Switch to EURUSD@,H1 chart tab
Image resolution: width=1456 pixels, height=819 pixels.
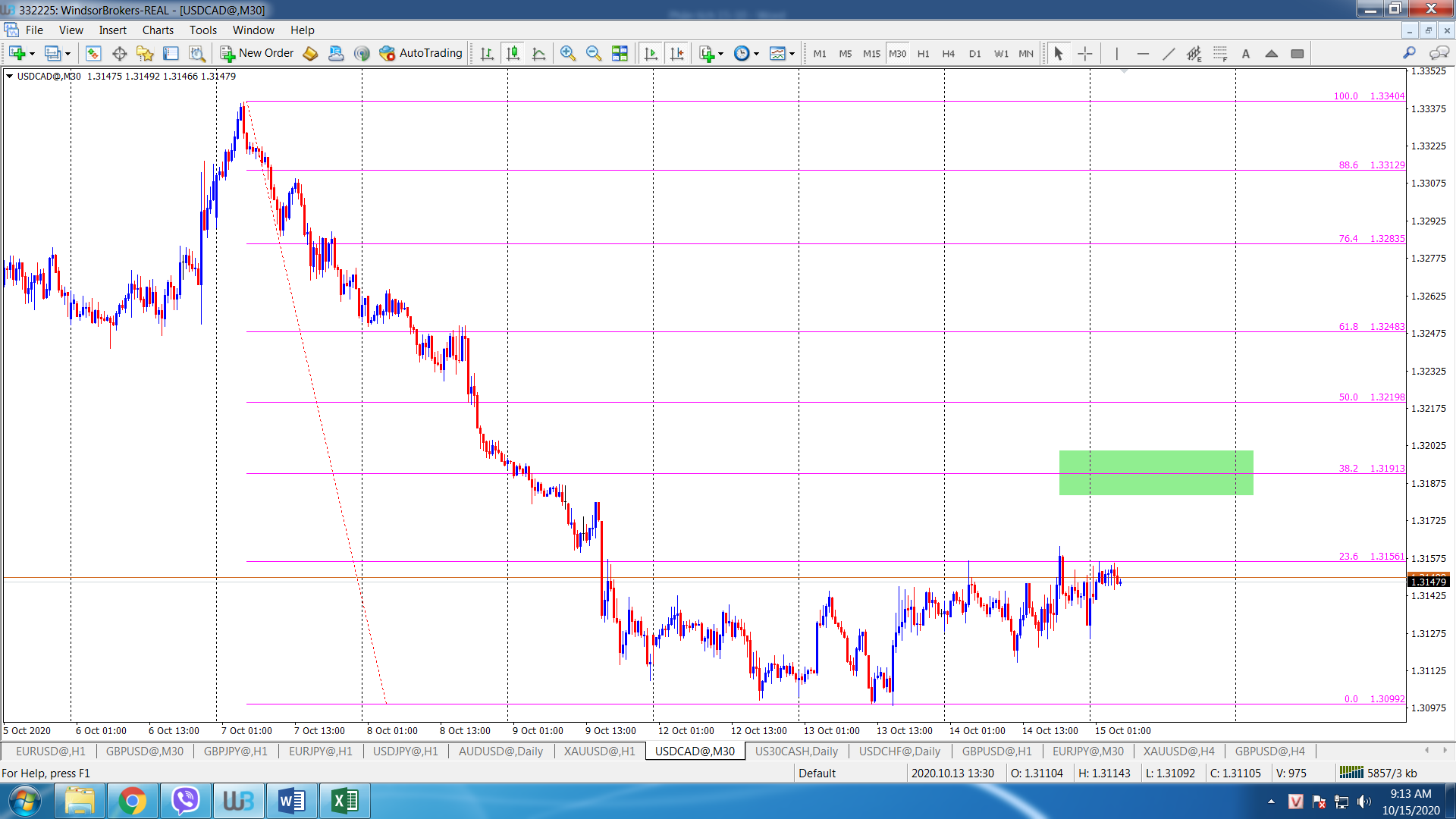51,751
